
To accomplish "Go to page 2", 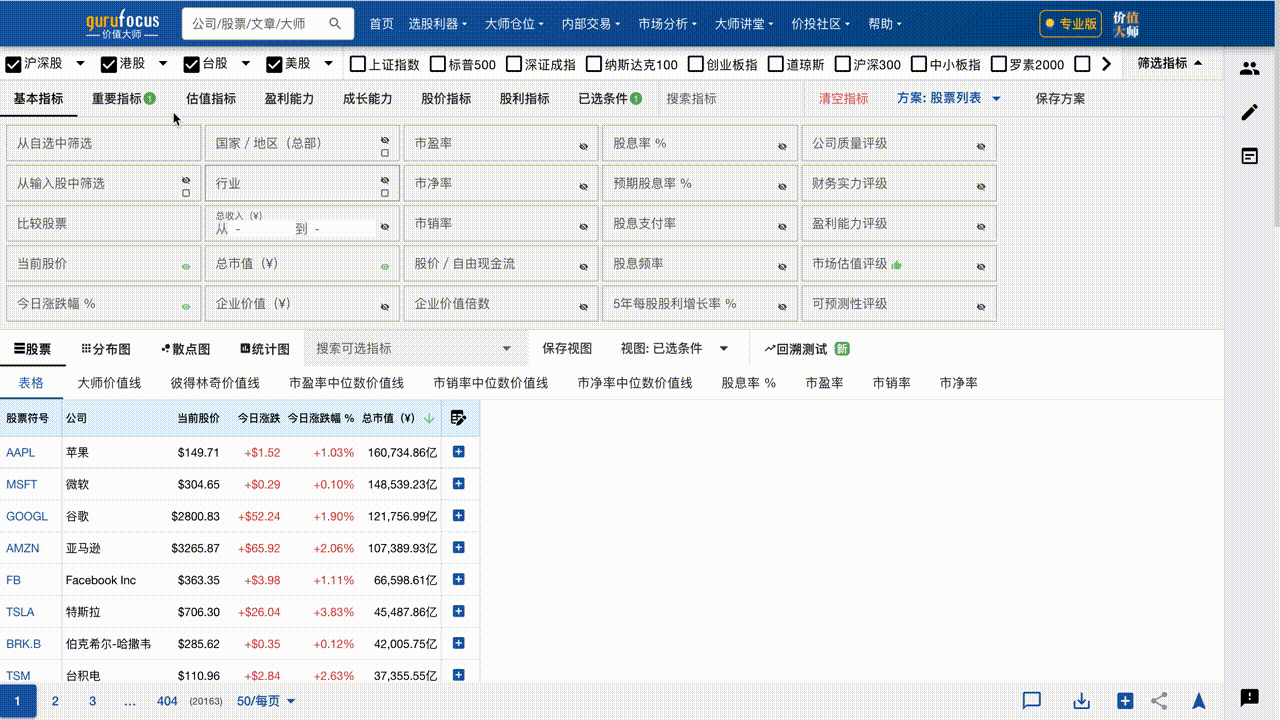I will pyautogui.click(x=55, y=701).
